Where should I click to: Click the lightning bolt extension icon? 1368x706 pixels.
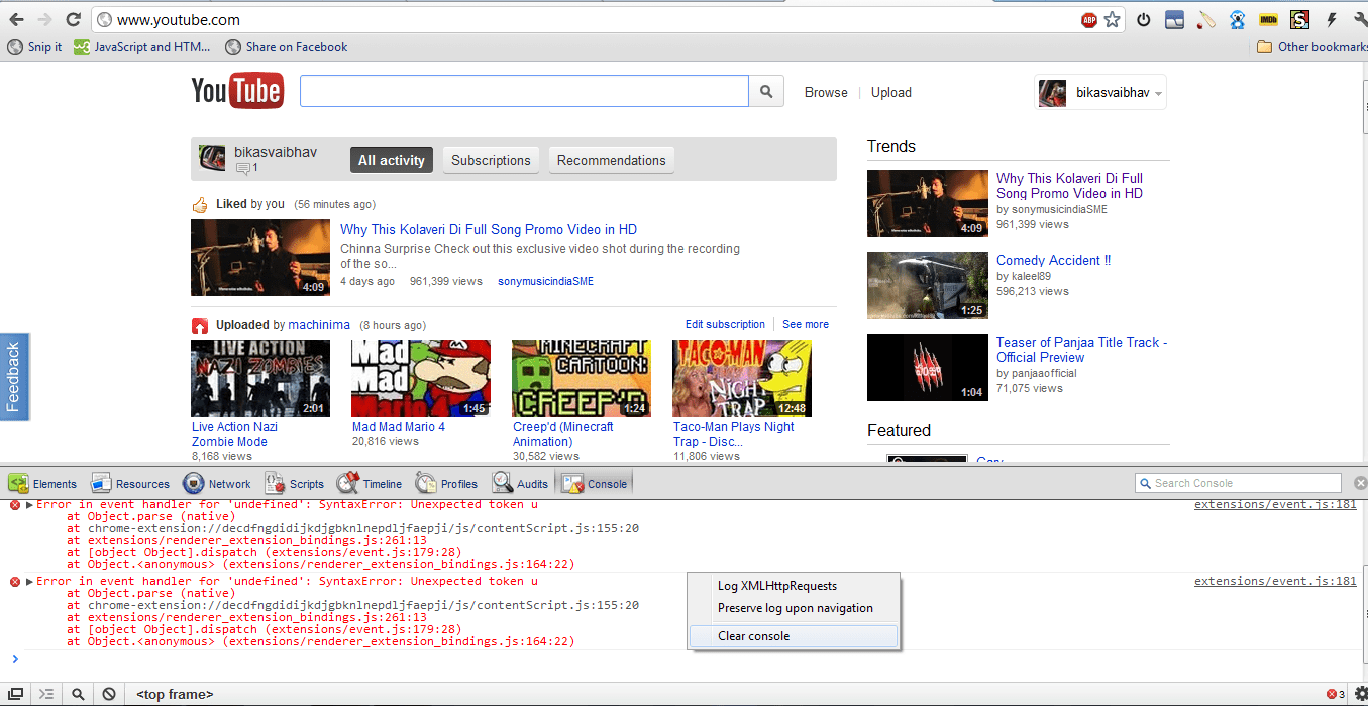tap(1331, 19)
